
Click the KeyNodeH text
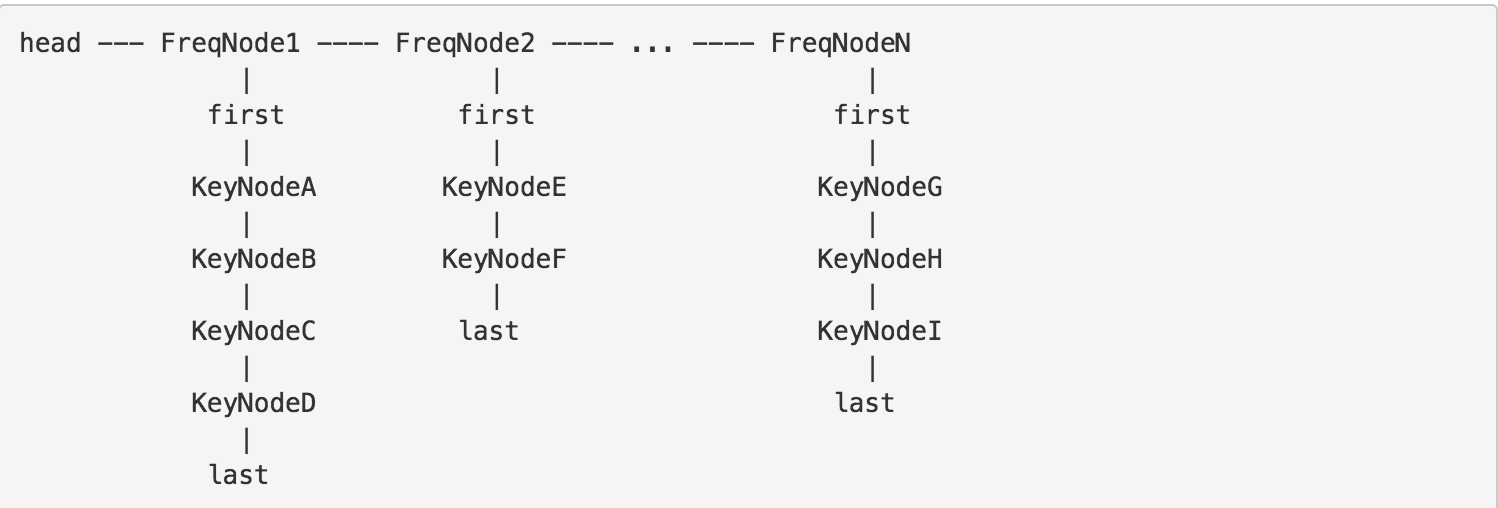(880, 260)
